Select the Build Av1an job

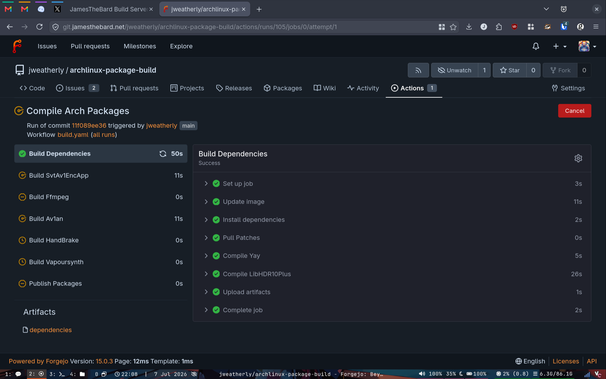100,219
